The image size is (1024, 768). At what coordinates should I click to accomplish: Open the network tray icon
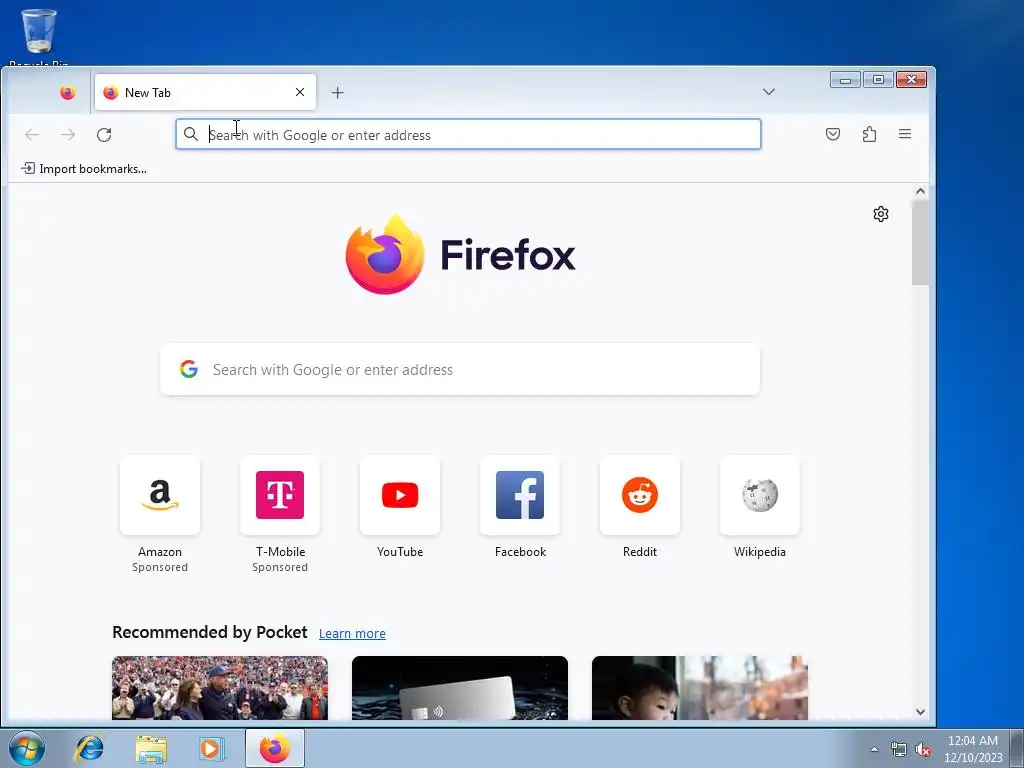click(899, 749)
